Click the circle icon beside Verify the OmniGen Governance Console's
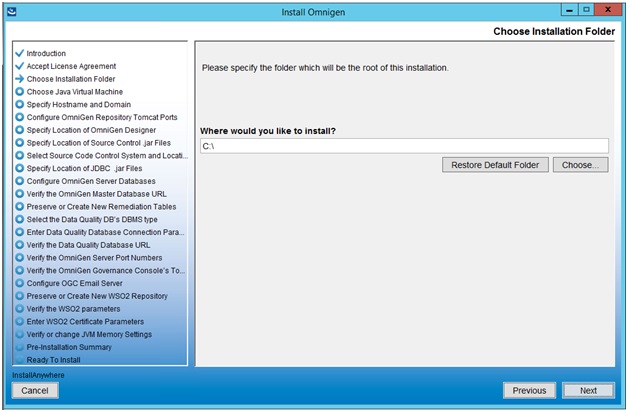The image size is (628, 412). tap(19, 270)
